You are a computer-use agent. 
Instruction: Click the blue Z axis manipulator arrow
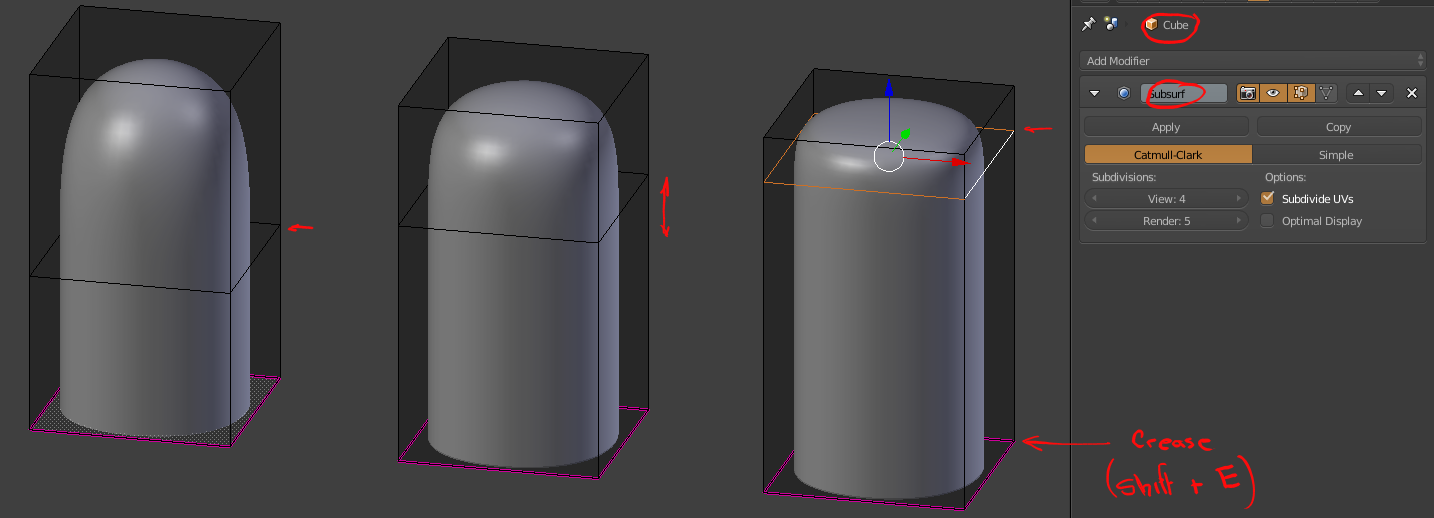(887, 89)
